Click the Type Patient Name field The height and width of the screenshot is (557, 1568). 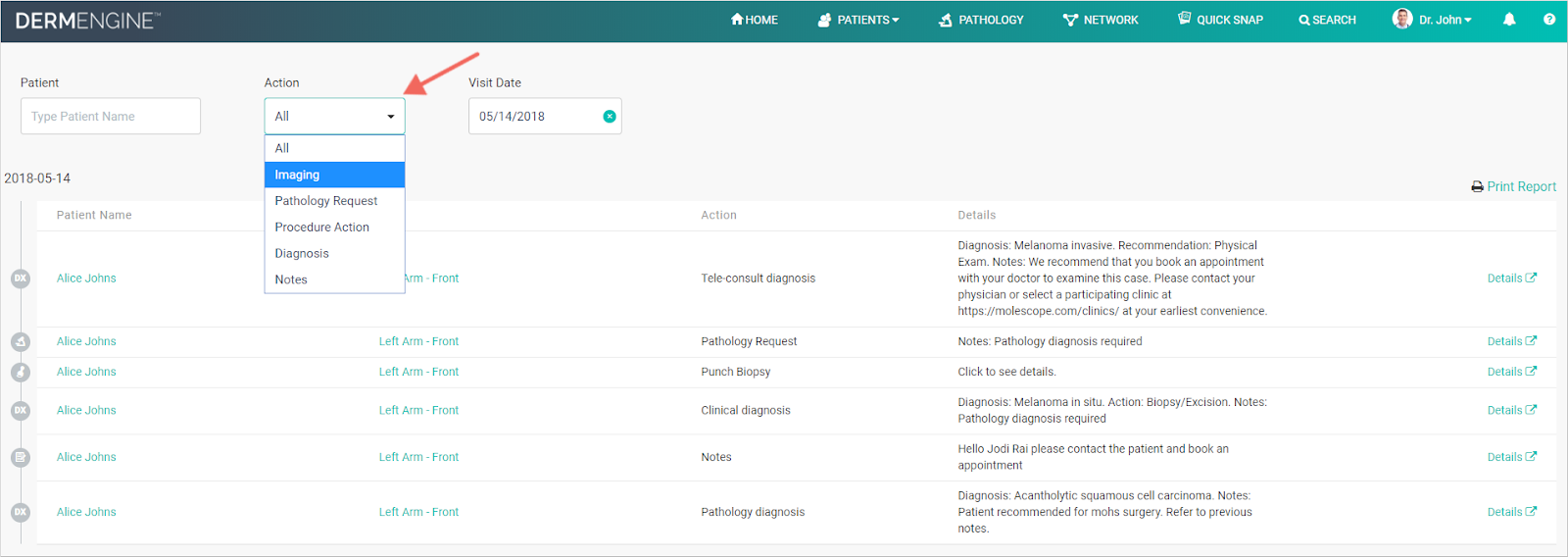pos(110,117)
